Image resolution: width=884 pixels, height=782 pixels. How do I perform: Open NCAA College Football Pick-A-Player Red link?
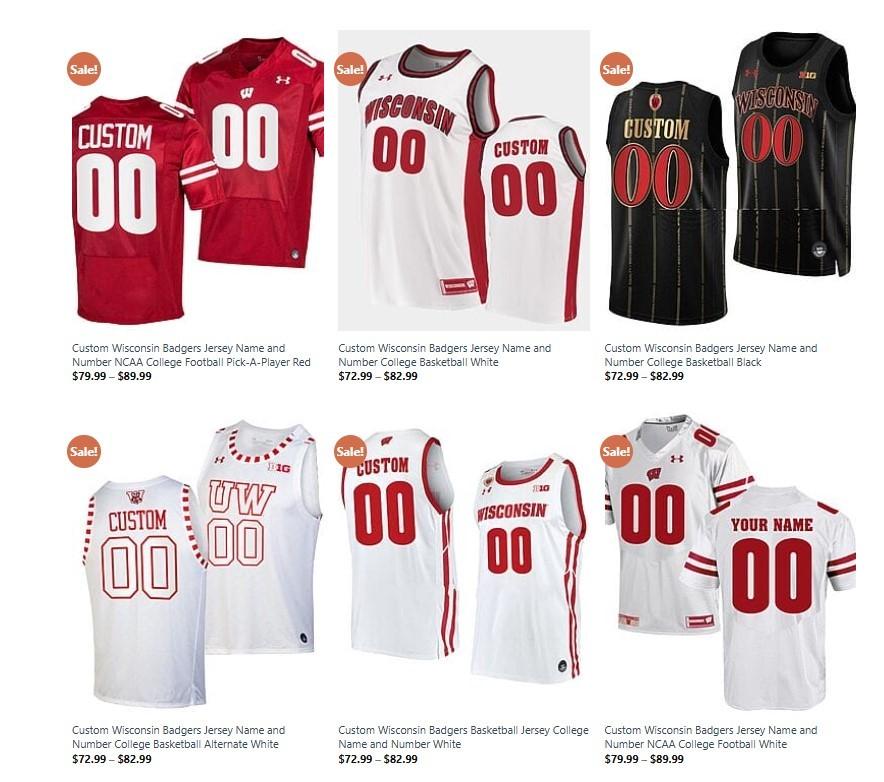coord(191,355)
